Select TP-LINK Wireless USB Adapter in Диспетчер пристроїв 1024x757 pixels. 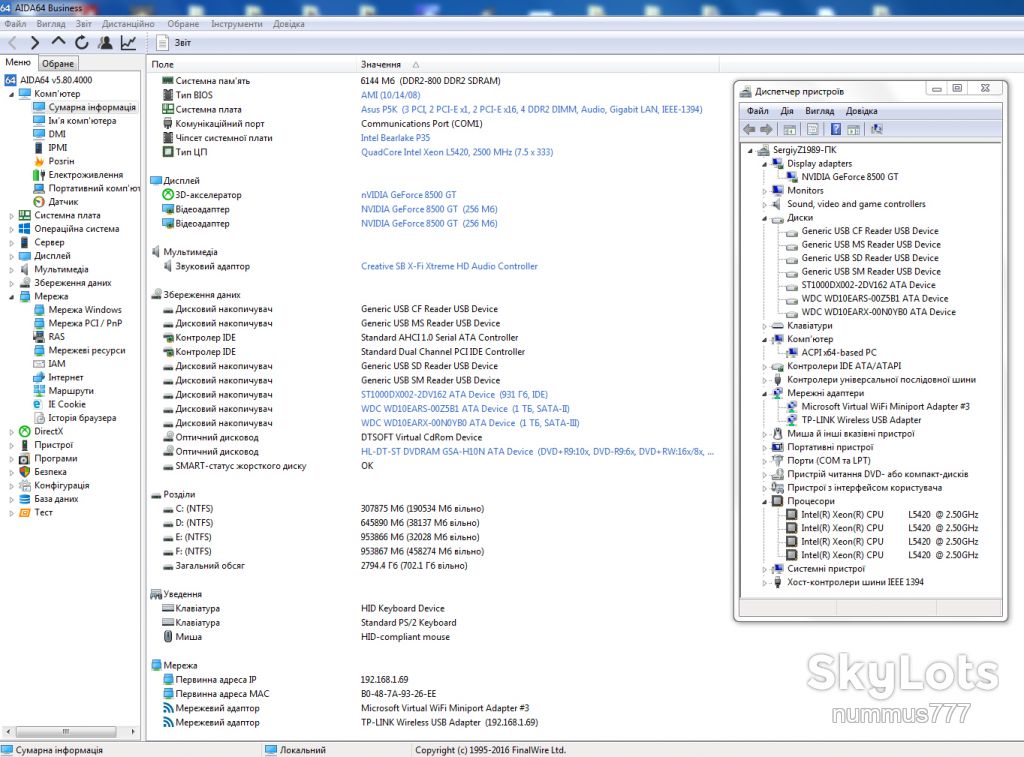coord(861,420)
